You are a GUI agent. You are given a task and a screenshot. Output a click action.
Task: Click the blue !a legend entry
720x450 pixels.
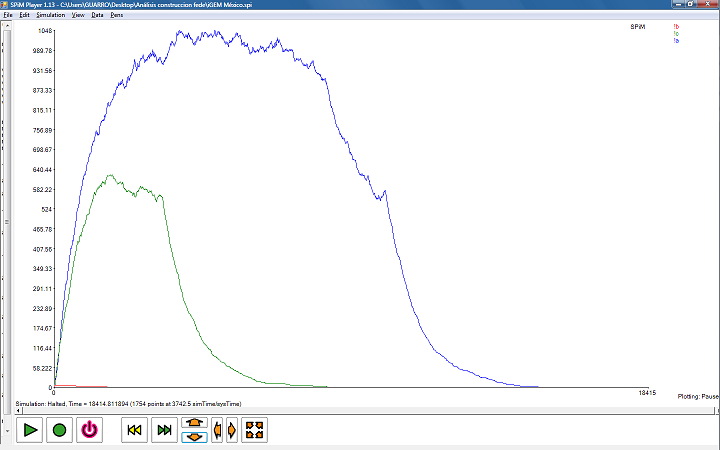676,40
